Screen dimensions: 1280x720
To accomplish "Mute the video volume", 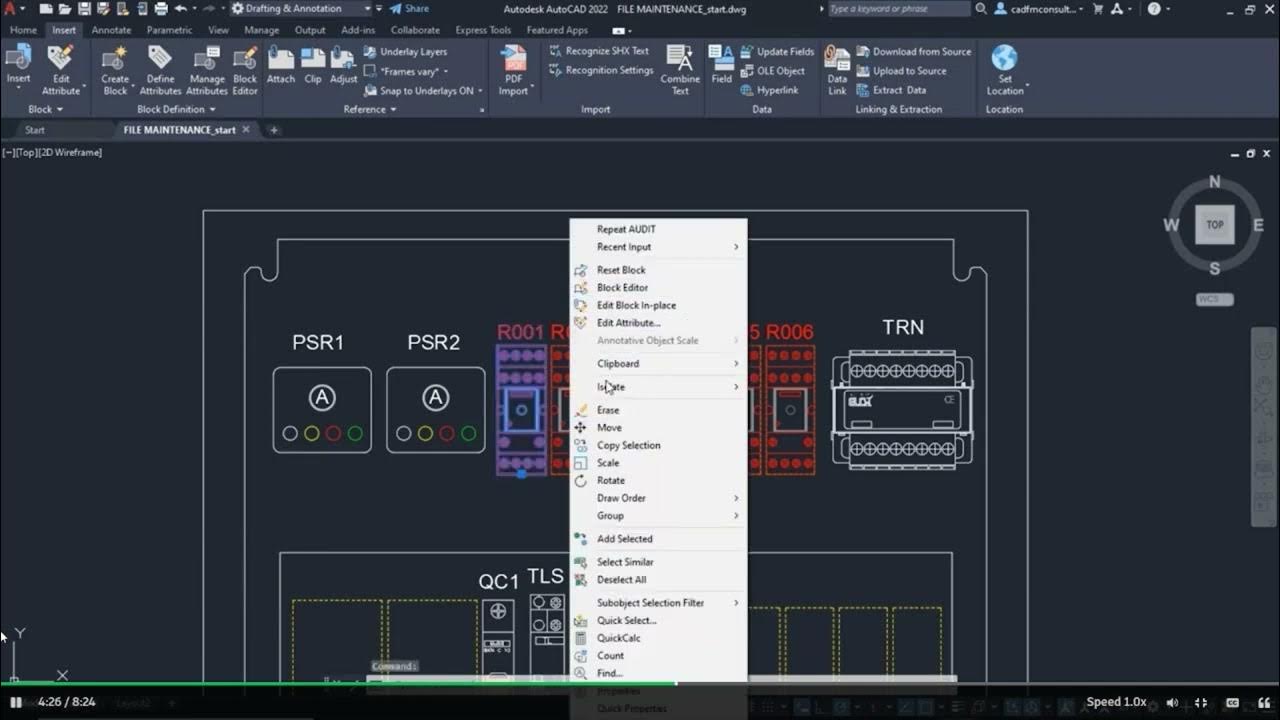I will [x=1173, y=702].
